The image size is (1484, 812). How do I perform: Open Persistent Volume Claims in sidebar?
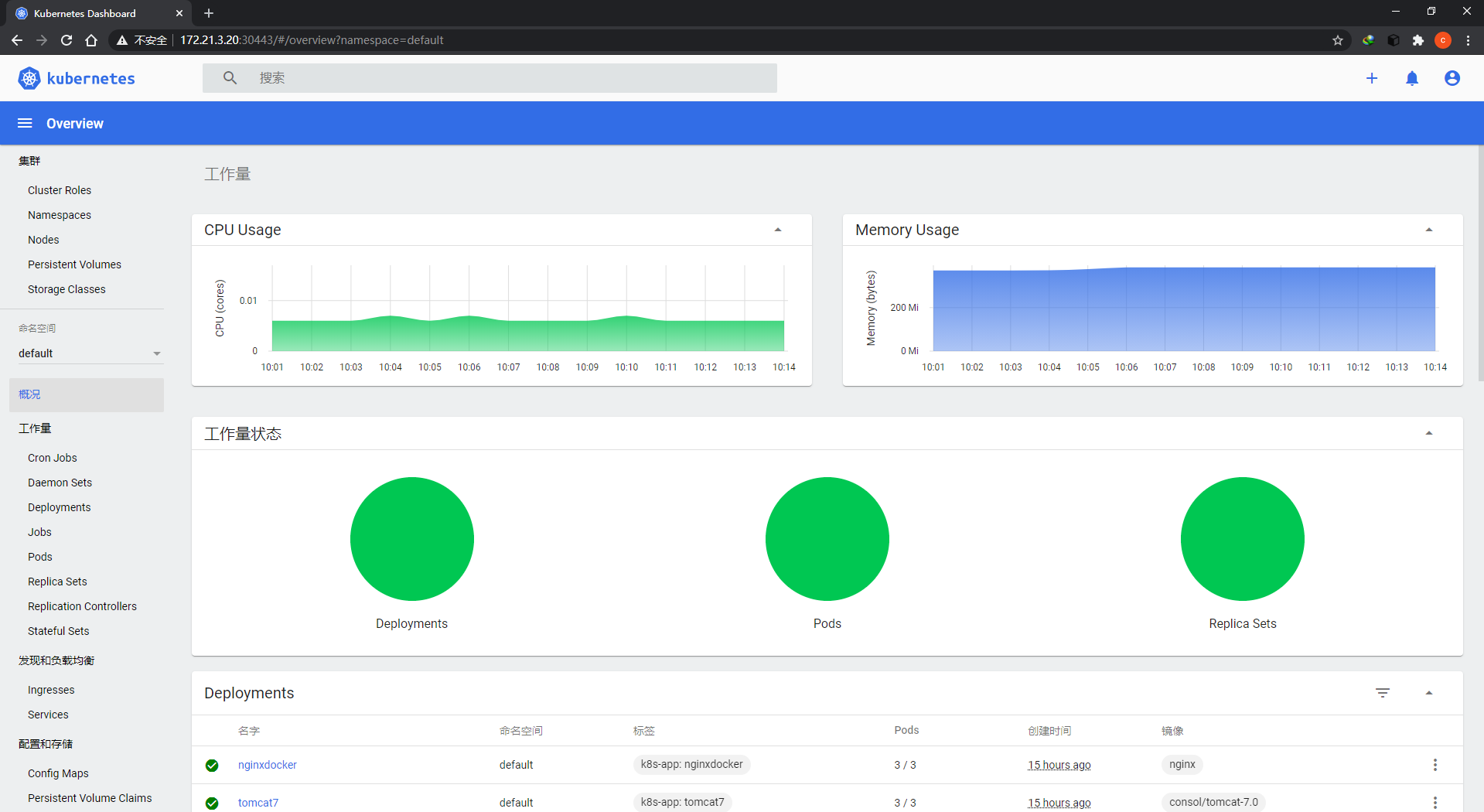click(90, 798)
